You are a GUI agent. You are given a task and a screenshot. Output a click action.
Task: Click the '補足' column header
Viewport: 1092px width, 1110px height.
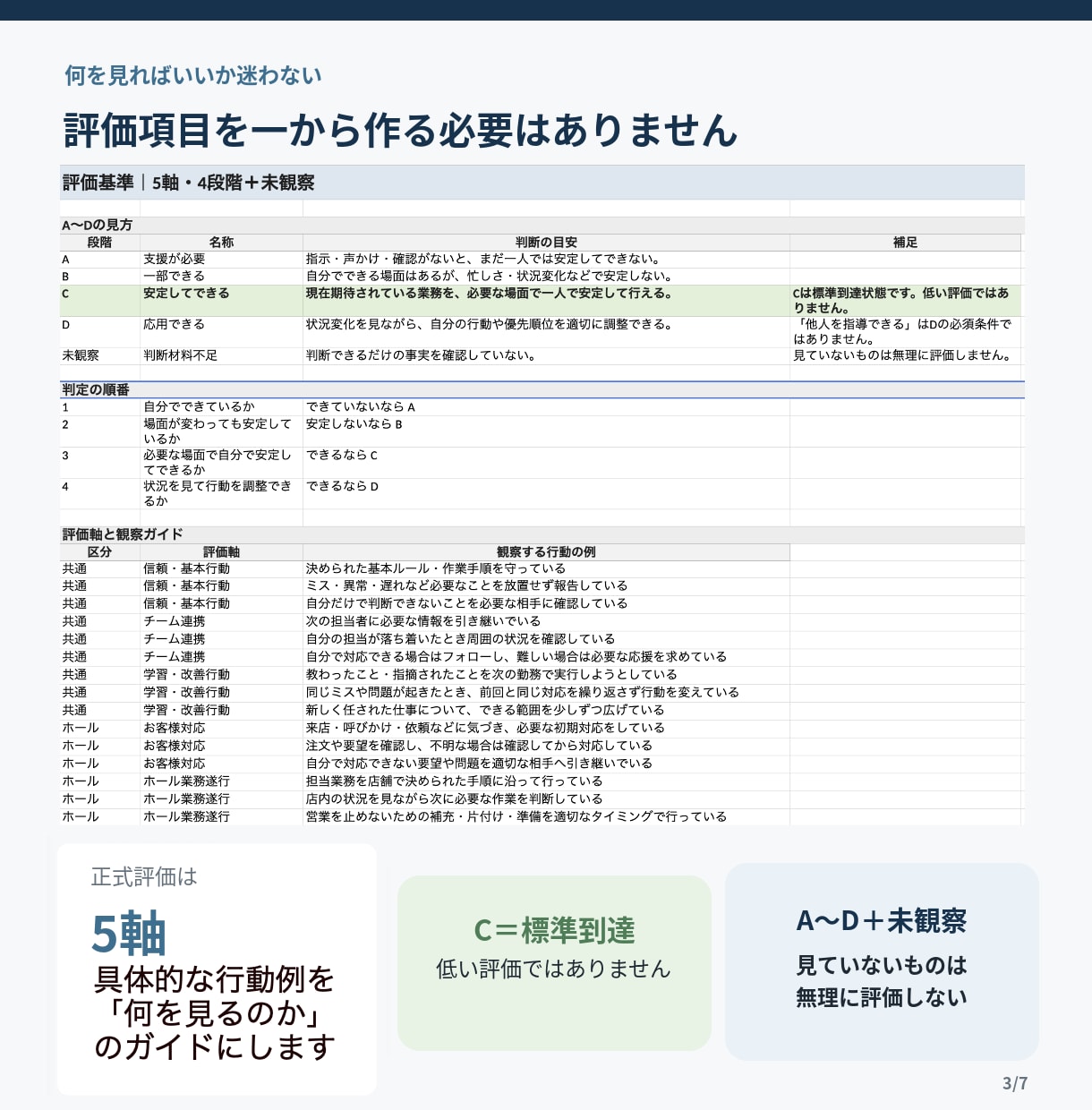pos(905,243)
